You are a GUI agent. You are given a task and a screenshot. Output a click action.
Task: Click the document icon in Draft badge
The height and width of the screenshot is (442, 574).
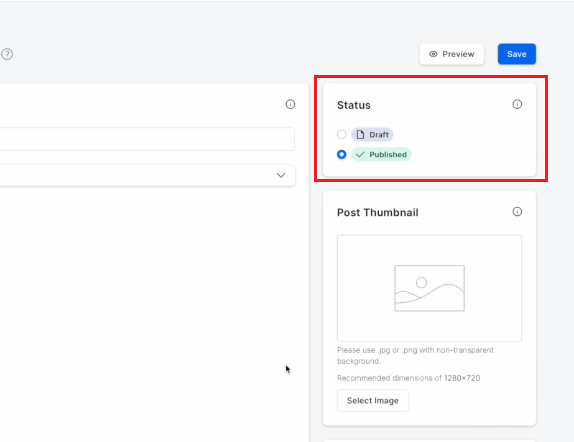[x=360, y=135]
